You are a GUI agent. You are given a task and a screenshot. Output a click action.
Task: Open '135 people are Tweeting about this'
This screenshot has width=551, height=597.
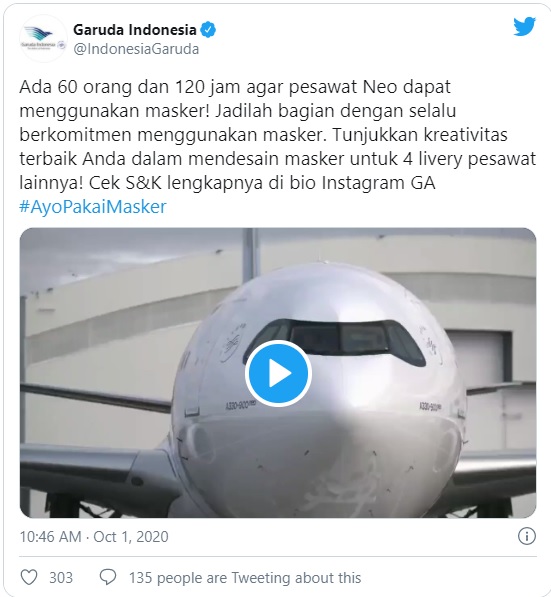(x=245, y=578)
